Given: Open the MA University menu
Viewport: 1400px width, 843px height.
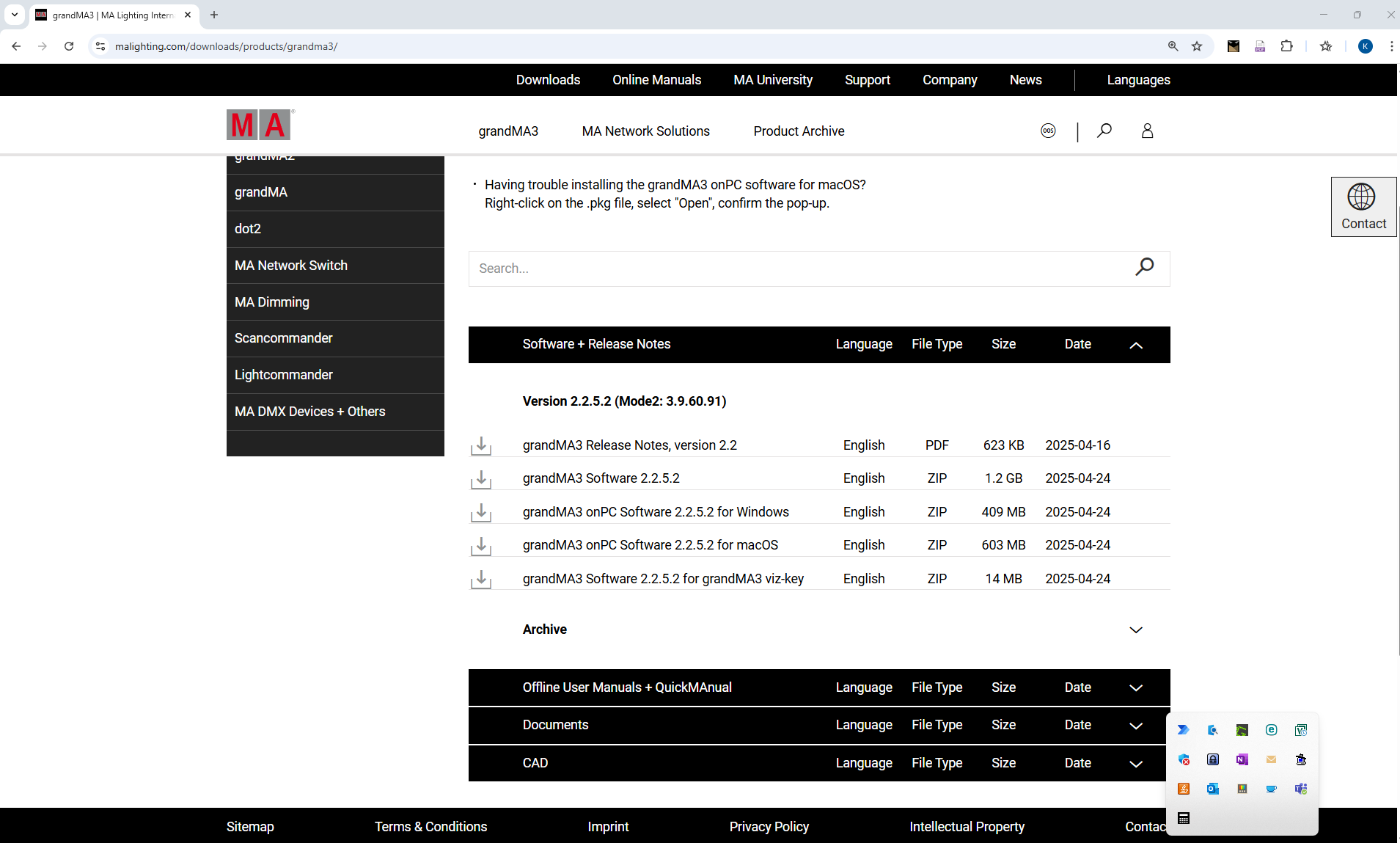Looking at the screenshot, I should pyautogui.click(x=772, y=80).
